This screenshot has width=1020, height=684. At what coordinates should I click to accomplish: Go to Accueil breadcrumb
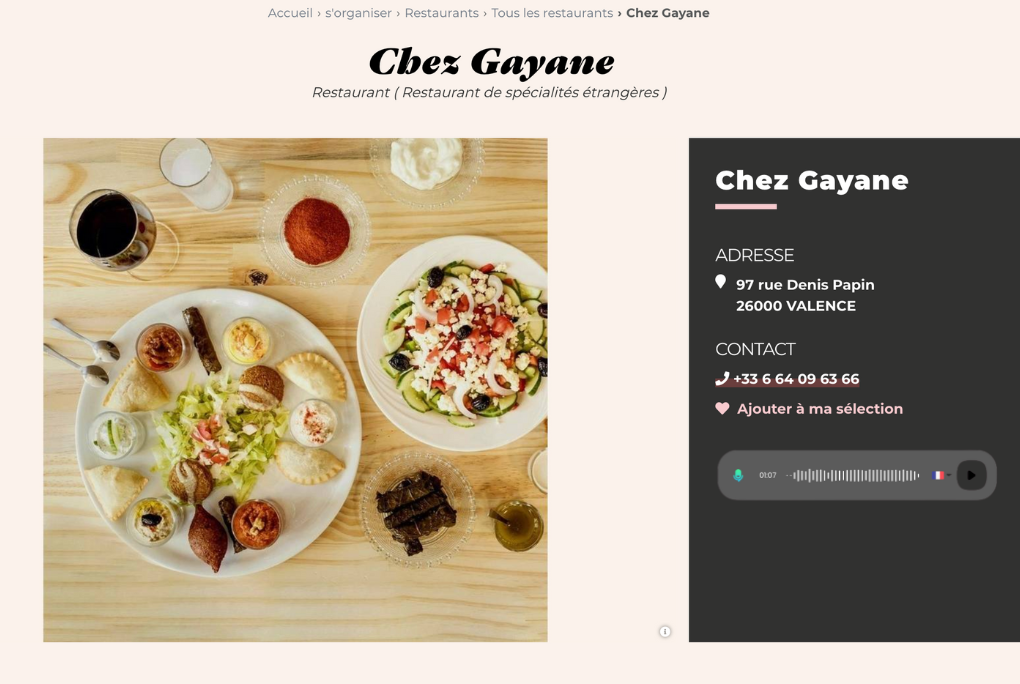pyautogui.click(x=290, y=13)
